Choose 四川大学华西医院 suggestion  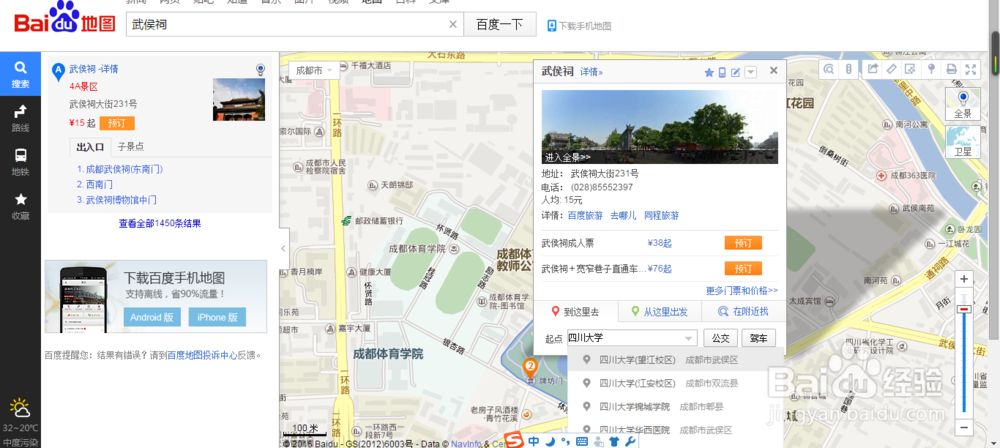(x=675, y=430)
